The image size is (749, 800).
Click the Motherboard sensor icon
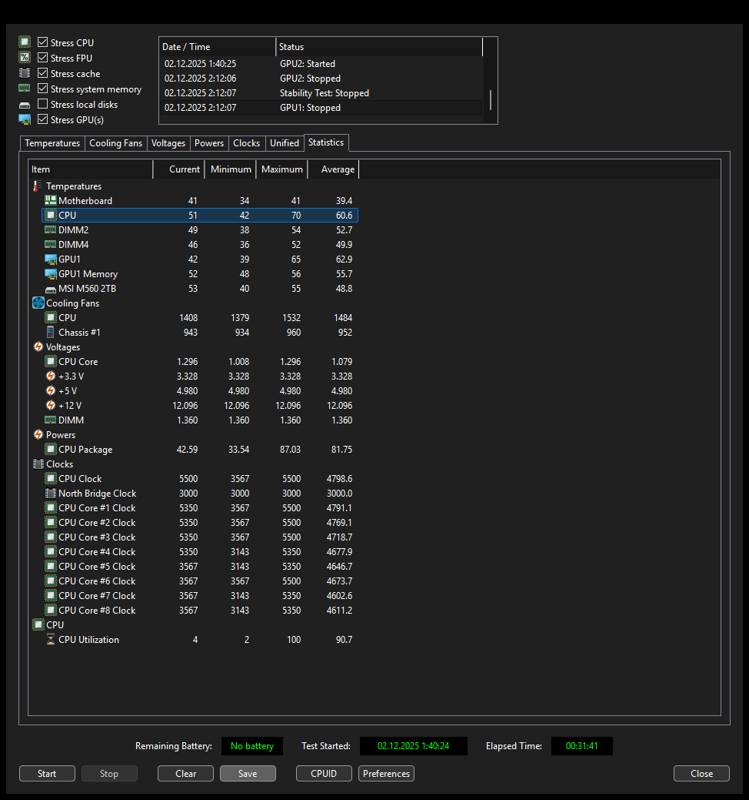pyautogui.click(x=50, y=201)
